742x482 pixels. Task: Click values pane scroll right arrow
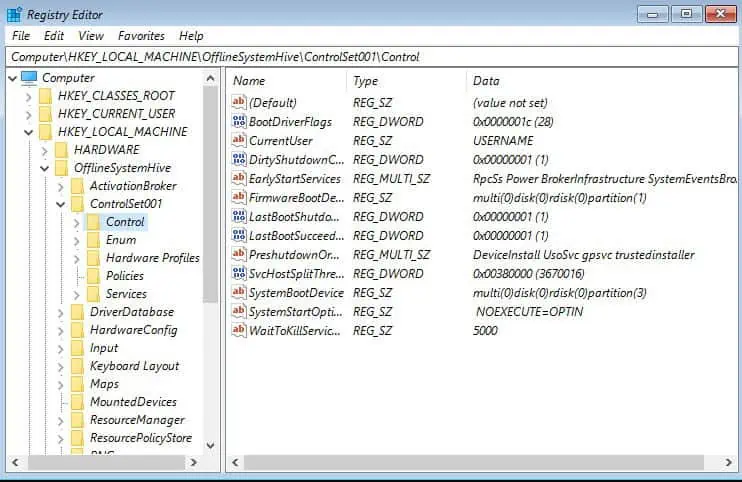[x=728, y=462]
